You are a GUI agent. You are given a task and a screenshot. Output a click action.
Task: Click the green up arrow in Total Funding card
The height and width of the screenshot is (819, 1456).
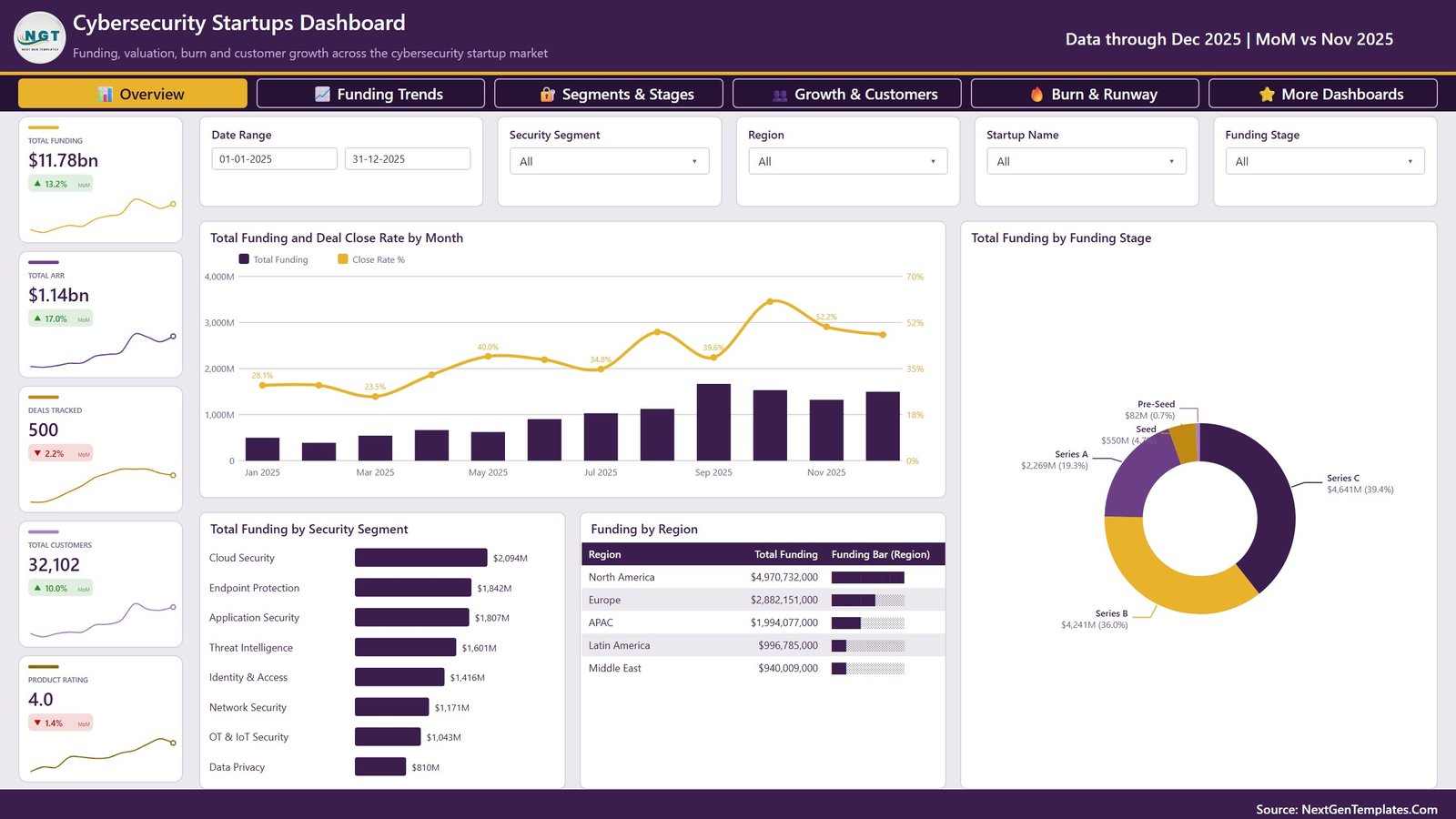point(37,184)
